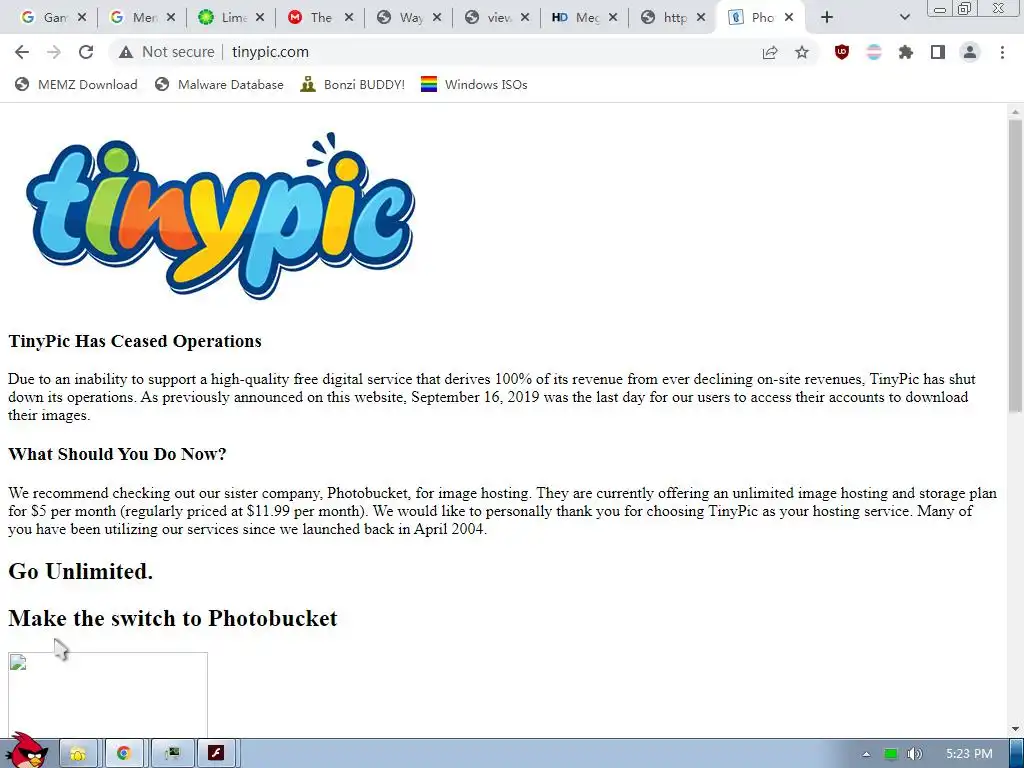Switch to the first Google tab
1024x768 pixels.
point(44,18)
